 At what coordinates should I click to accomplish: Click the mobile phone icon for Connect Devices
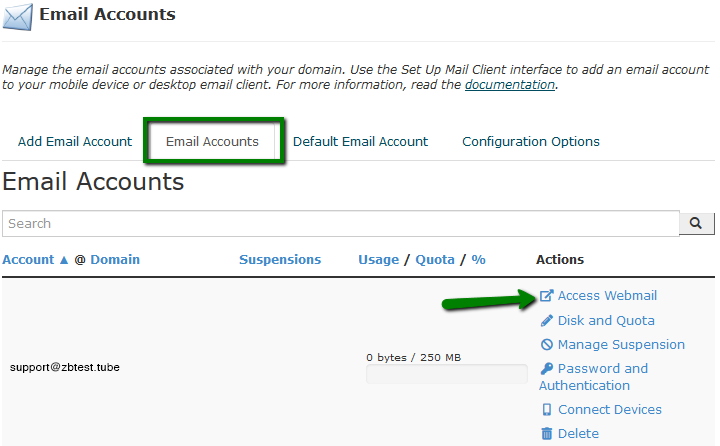547,410
